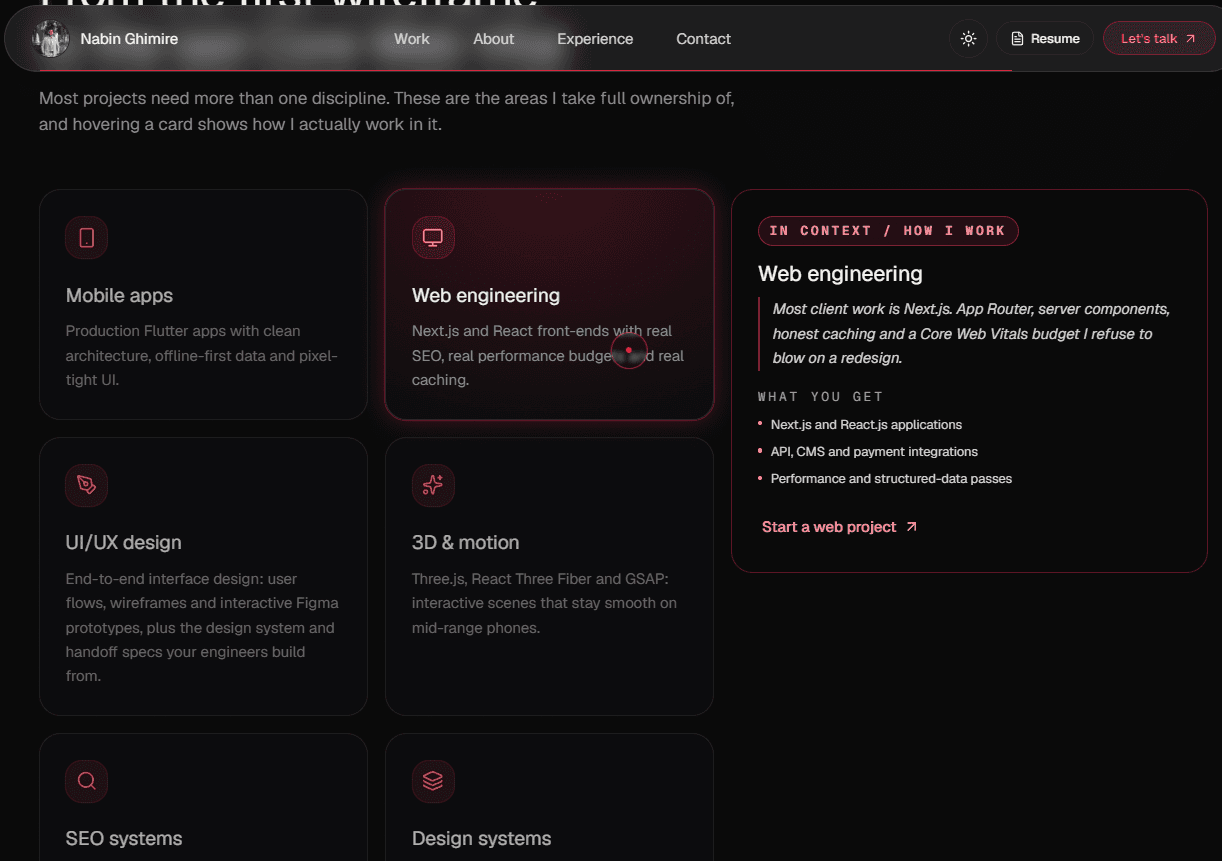This screenshot has height=861, width=1222.
Task: Click 'Performance and structured-data passes' bullet
Action: point(891,479)
